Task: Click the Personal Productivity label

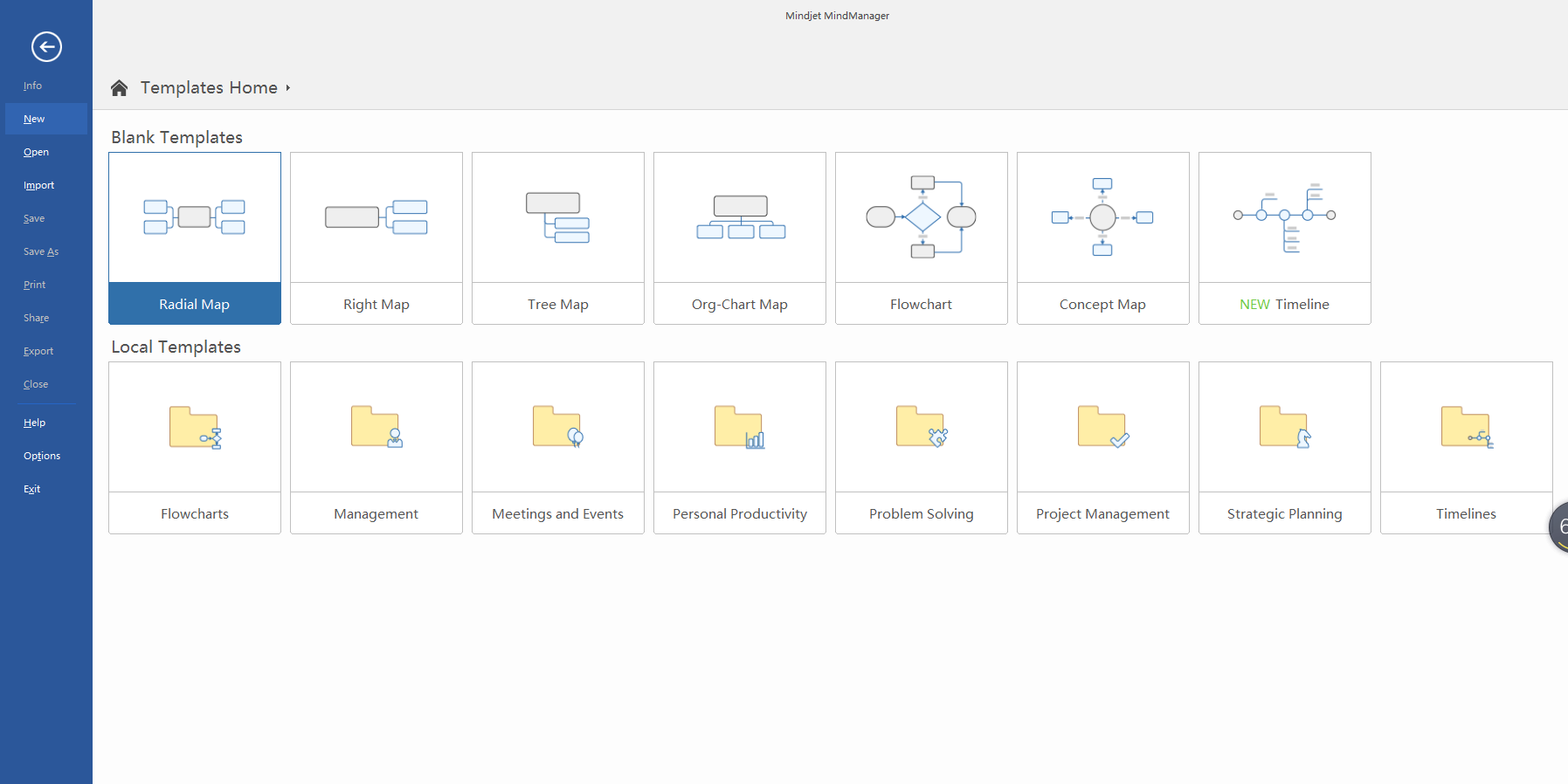Action: [740, 513]
